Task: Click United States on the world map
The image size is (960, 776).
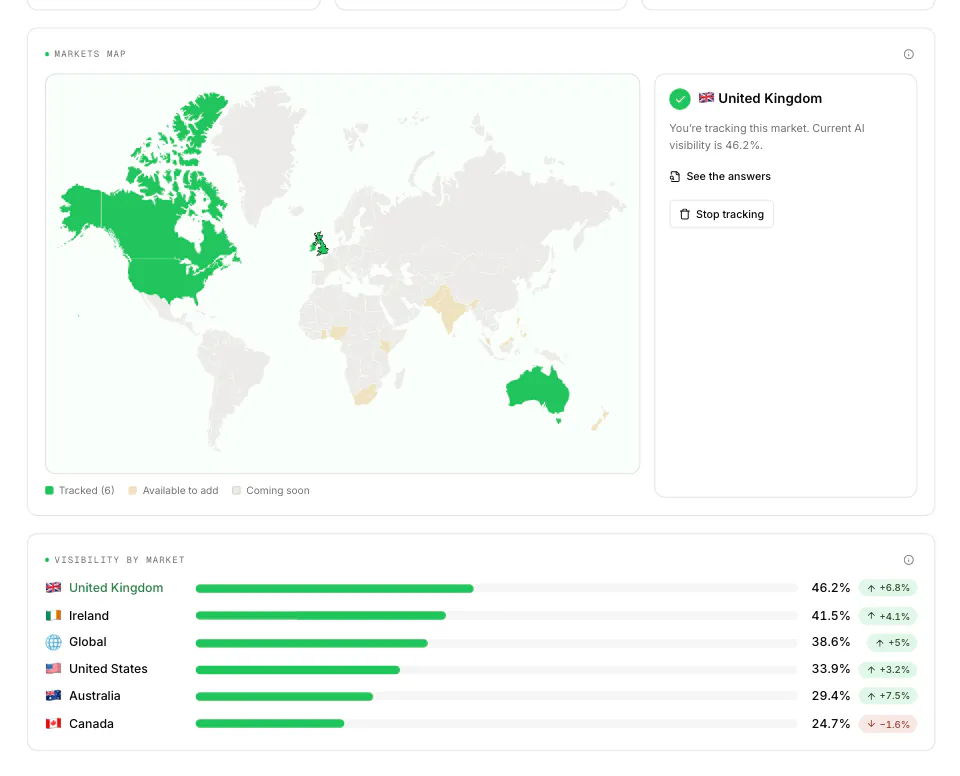Action: pos(165,279)
